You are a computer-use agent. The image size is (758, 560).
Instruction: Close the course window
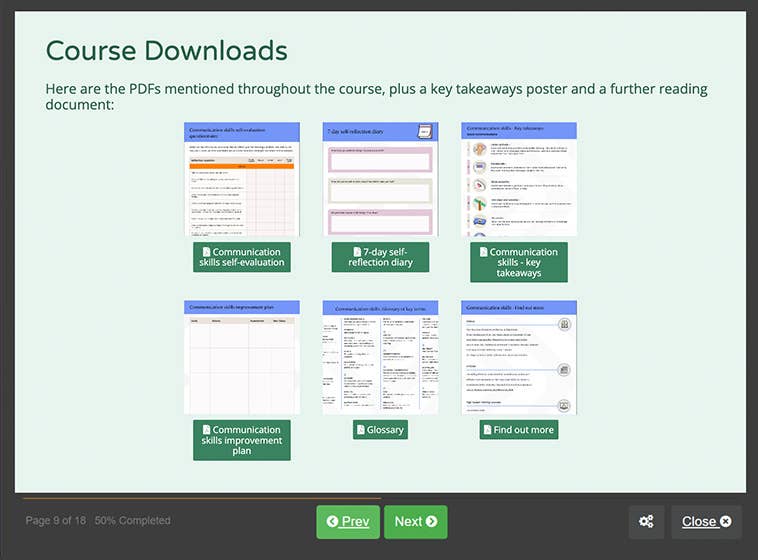tap(706, 522)
